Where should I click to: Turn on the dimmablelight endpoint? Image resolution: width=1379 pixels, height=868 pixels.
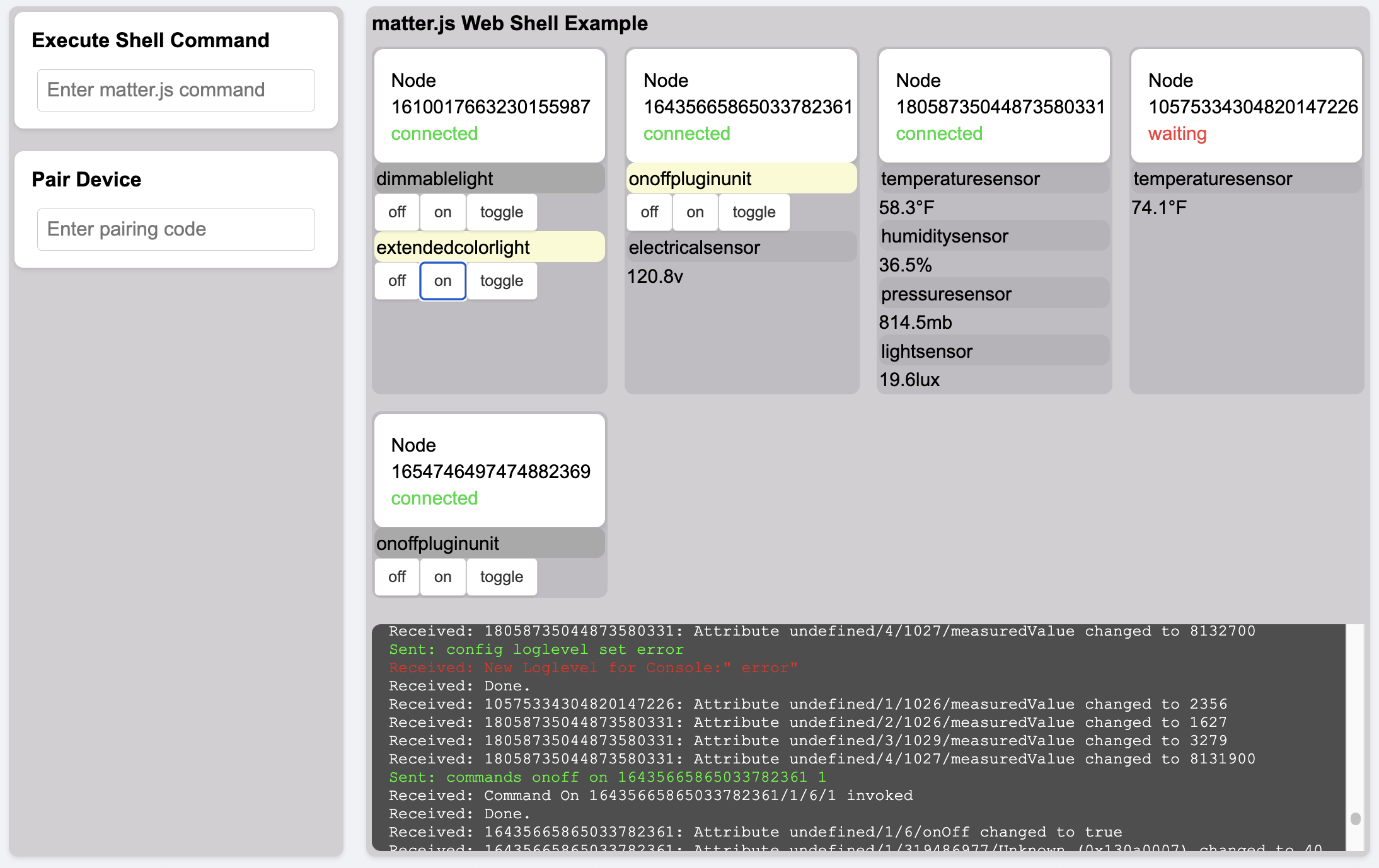click(442, 212)
